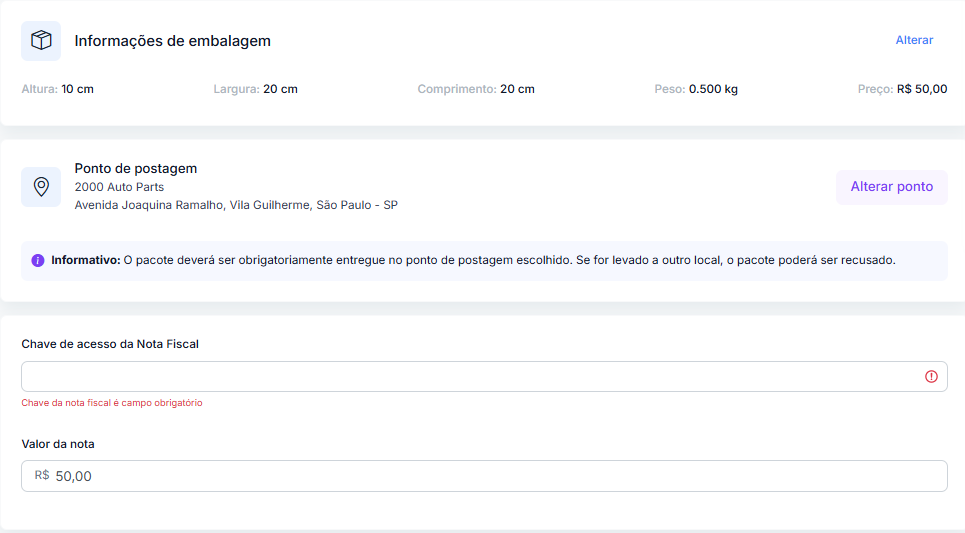Click the Peso 0.500 kg value
The width and height of the screenshot is (965, 533).
[x=713, y=89]
